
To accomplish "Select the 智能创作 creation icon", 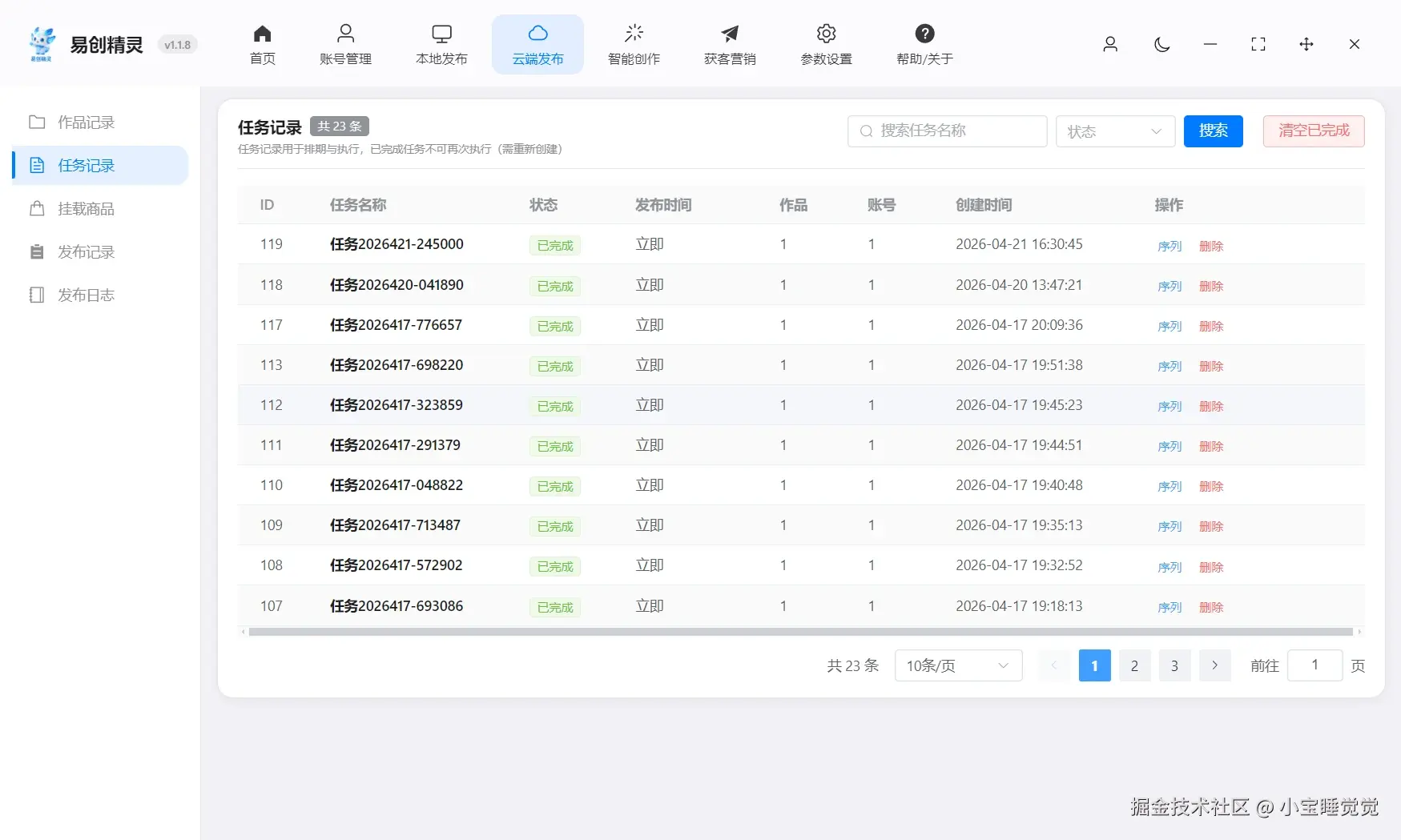I will 634,44.
